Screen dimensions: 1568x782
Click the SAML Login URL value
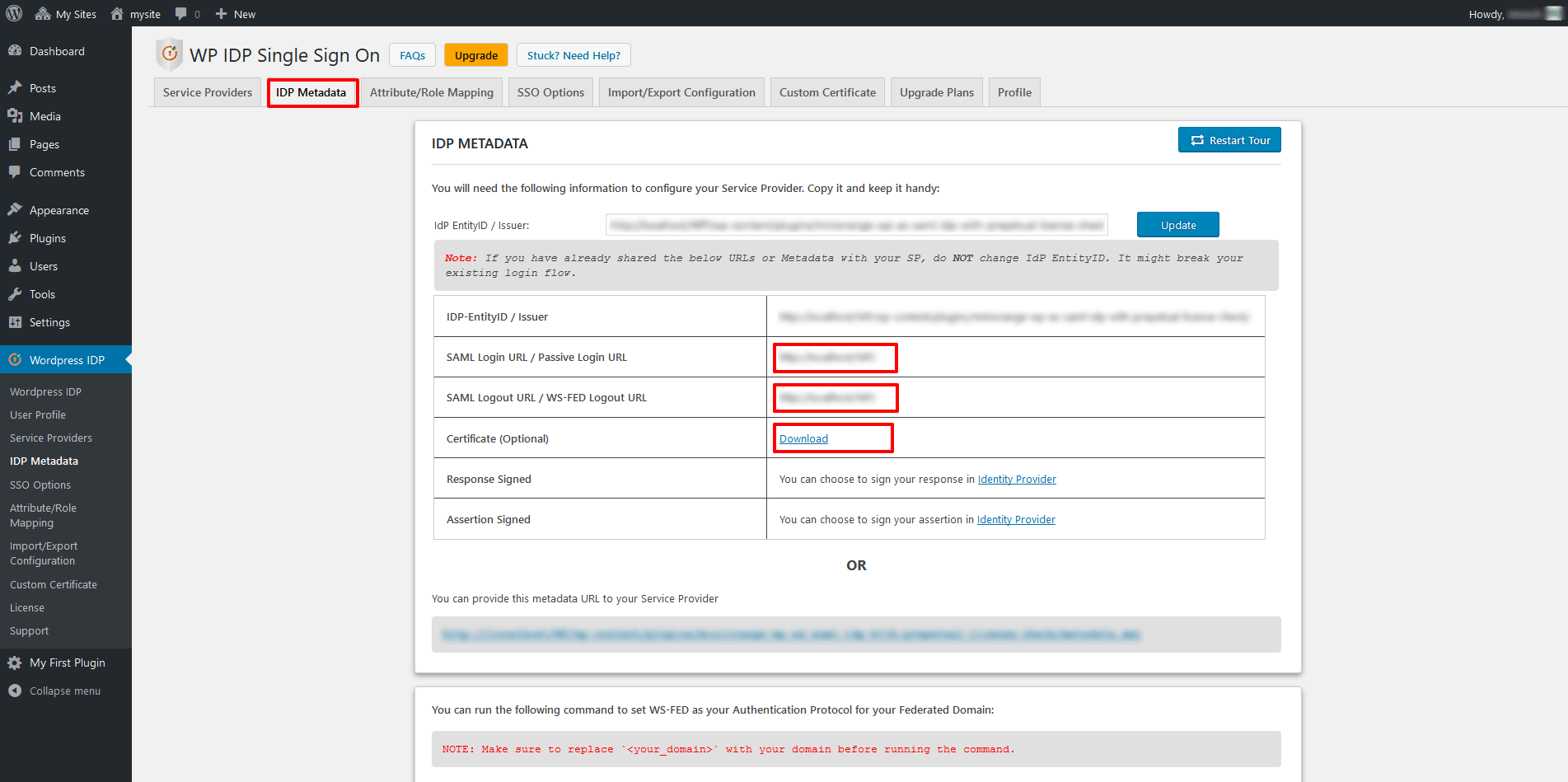[x=827, y=357]
